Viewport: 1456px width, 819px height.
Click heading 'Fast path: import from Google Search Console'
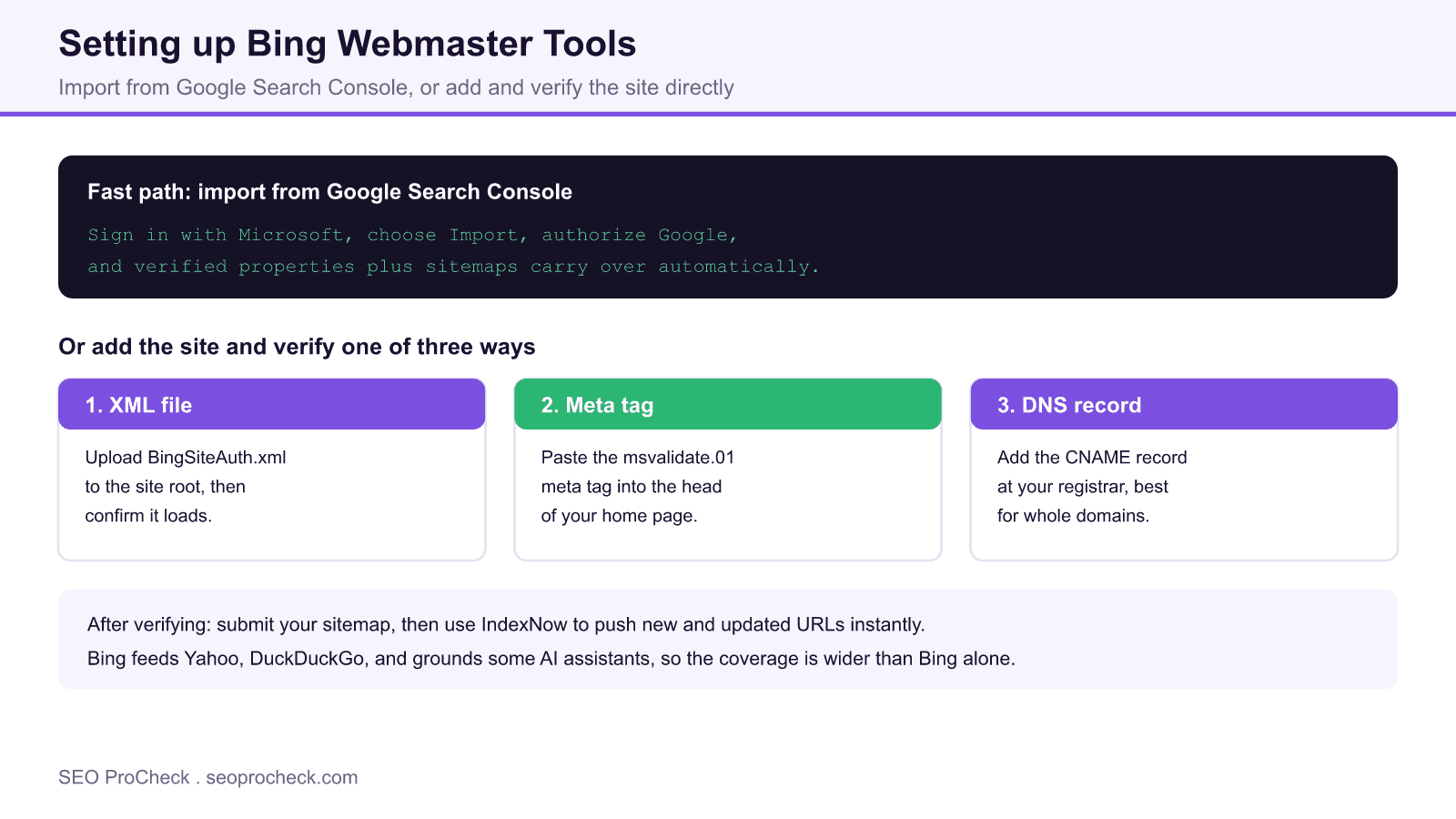point(329,192)
